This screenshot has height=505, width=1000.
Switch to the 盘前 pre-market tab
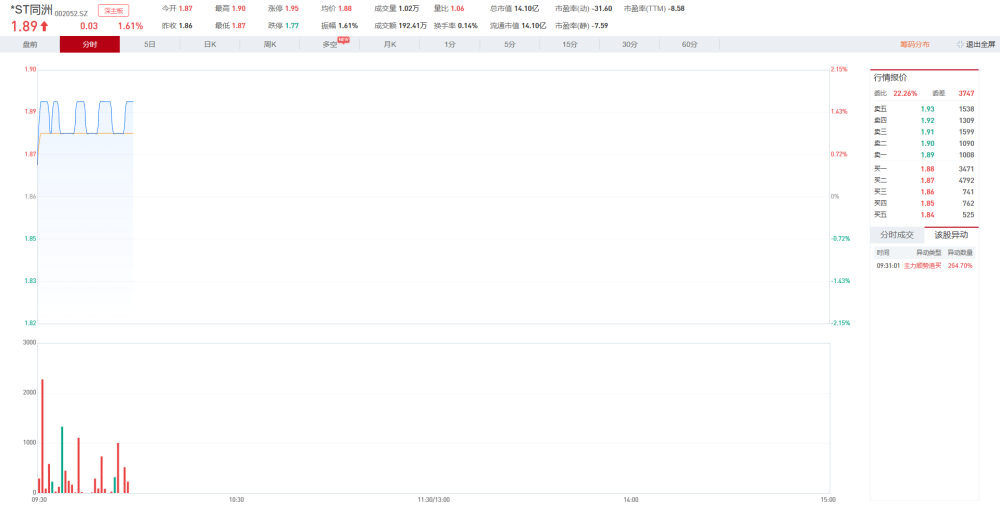point(30,45)
